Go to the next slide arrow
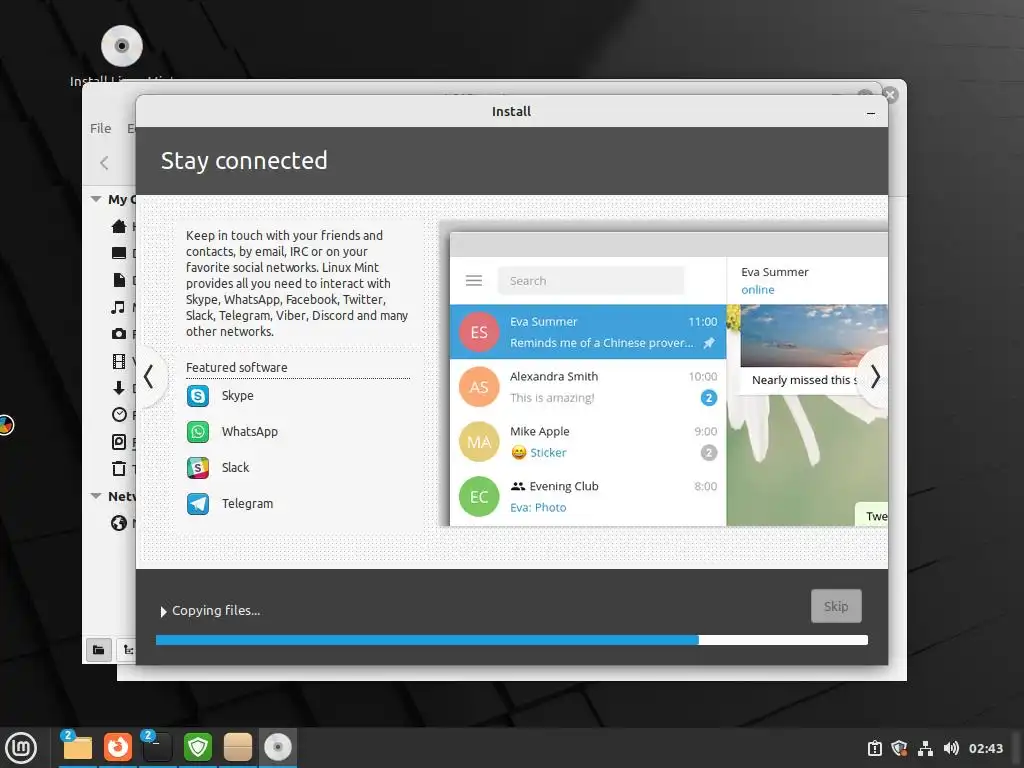This screenshot has width=1024, height=768. click(874, 377)
